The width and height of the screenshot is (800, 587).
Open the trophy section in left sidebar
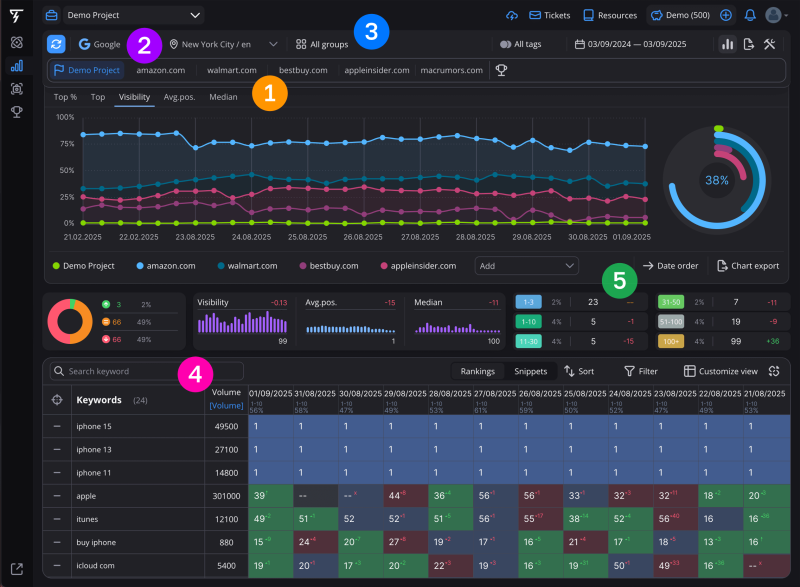coord(17,111)
